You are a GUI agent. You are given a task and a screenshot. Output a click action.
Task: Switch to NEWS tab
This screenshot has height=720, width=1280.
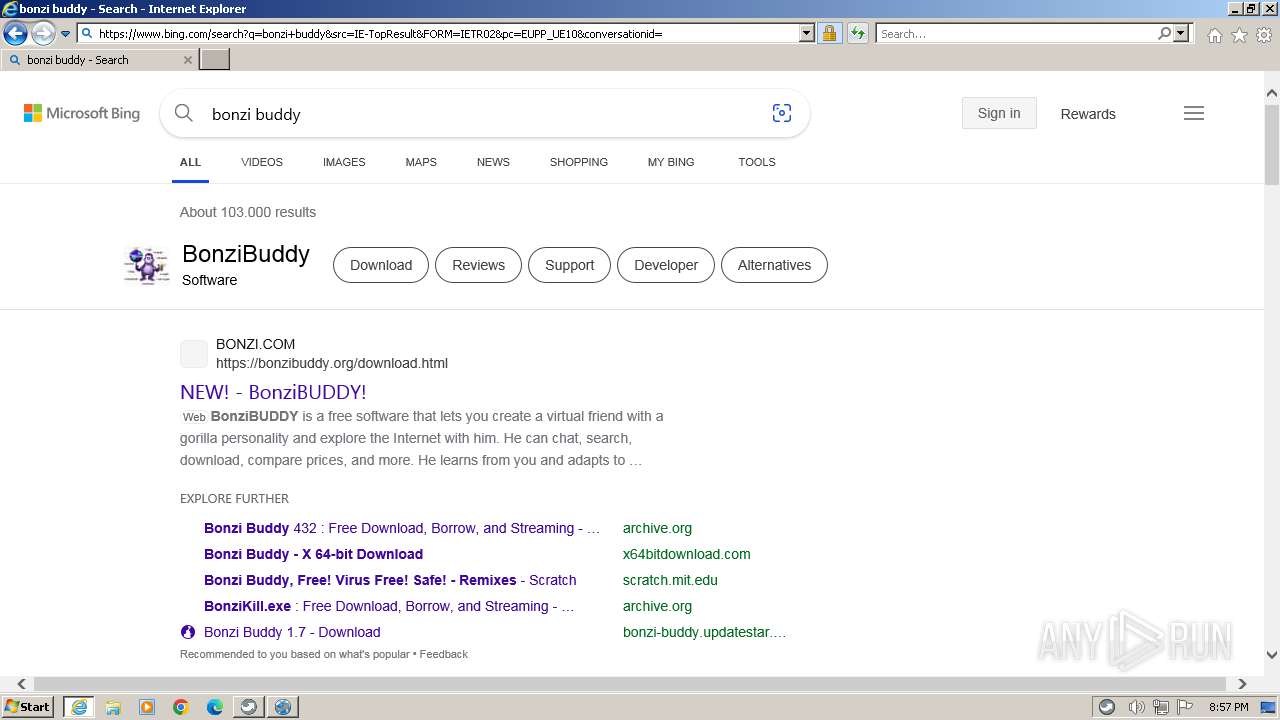pos(493,162)
